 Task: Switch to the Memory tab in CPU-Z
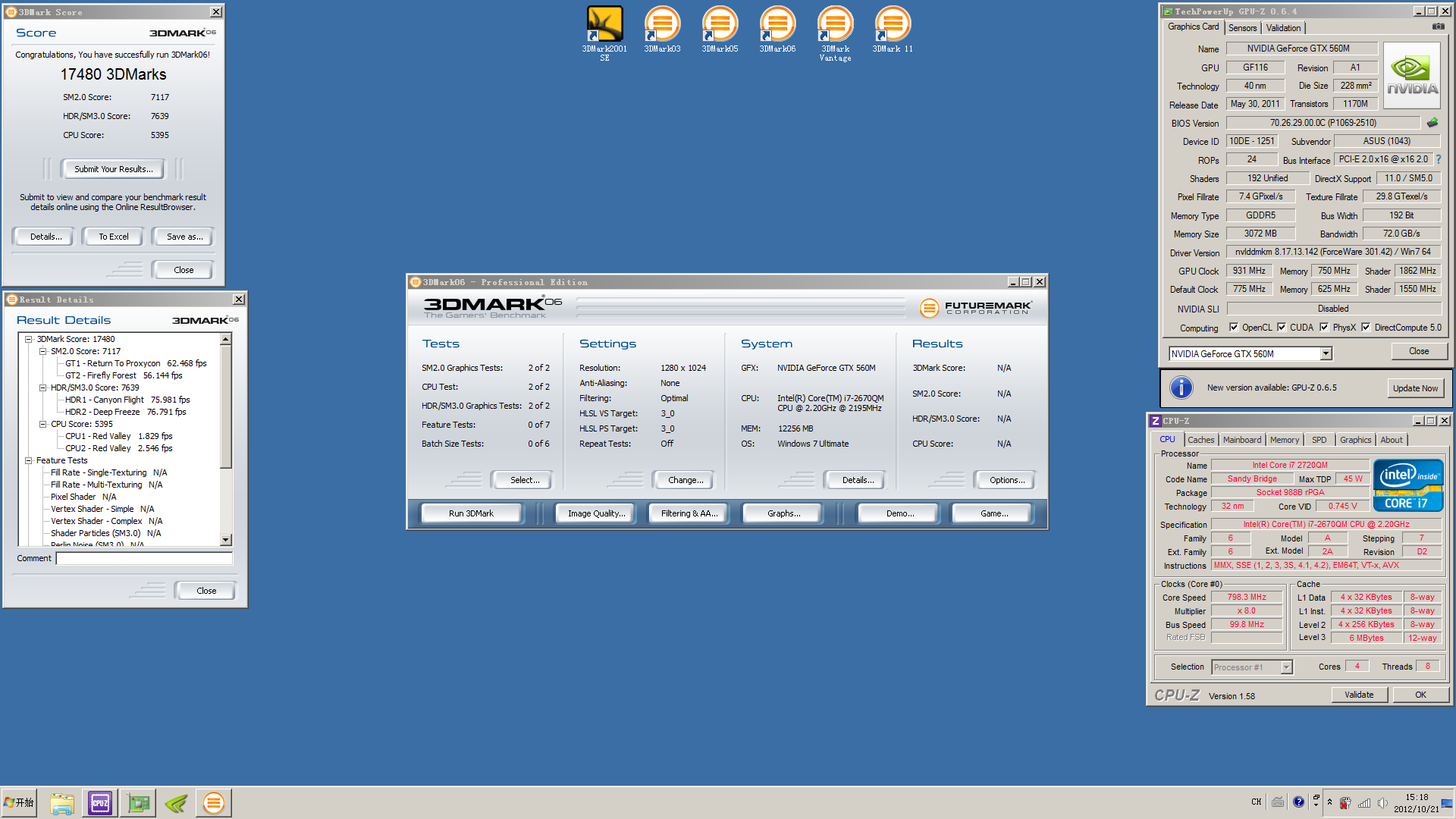click(x=1285, y=440)
